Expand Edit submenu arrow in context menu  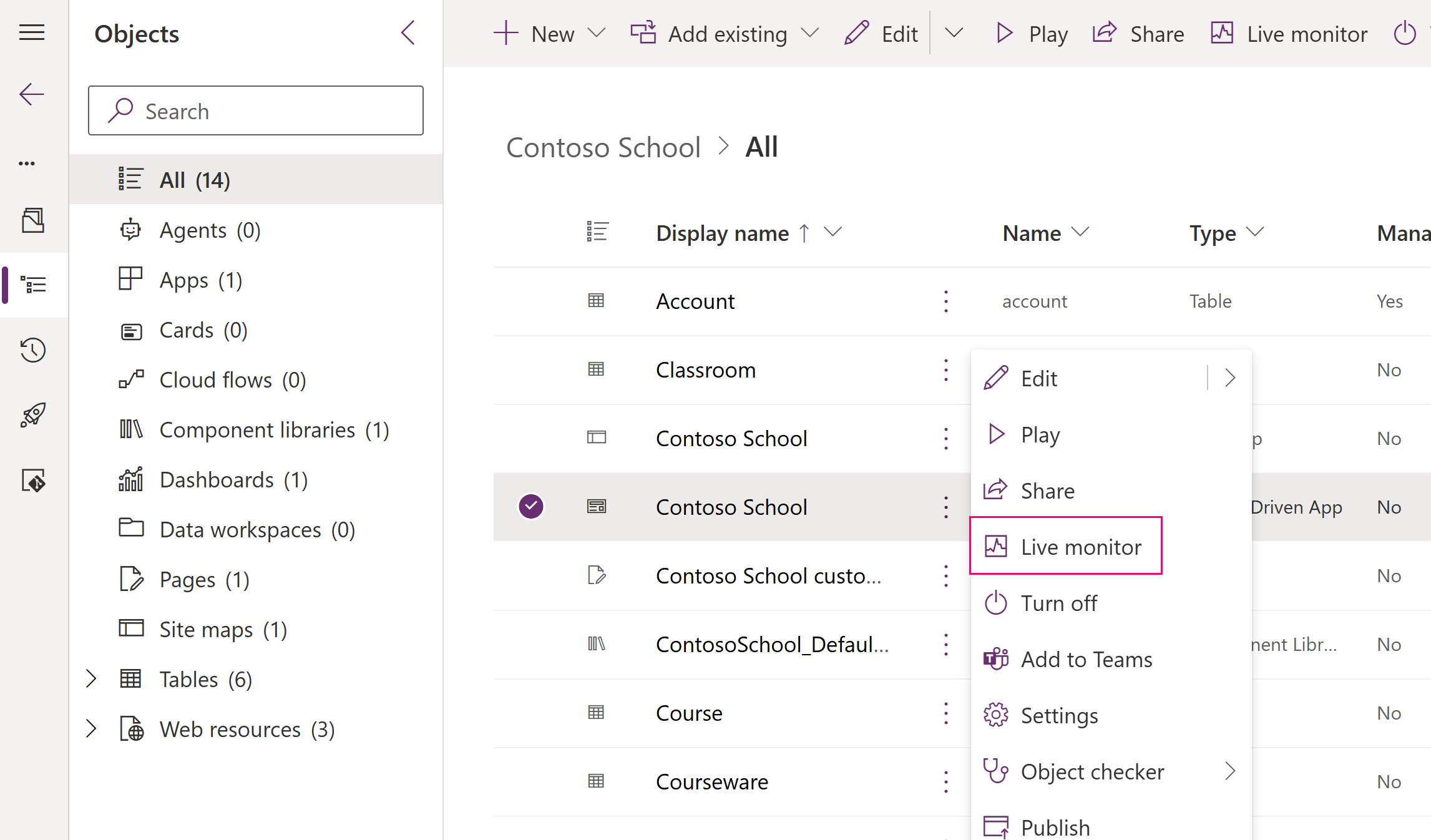coord(1230,378)
